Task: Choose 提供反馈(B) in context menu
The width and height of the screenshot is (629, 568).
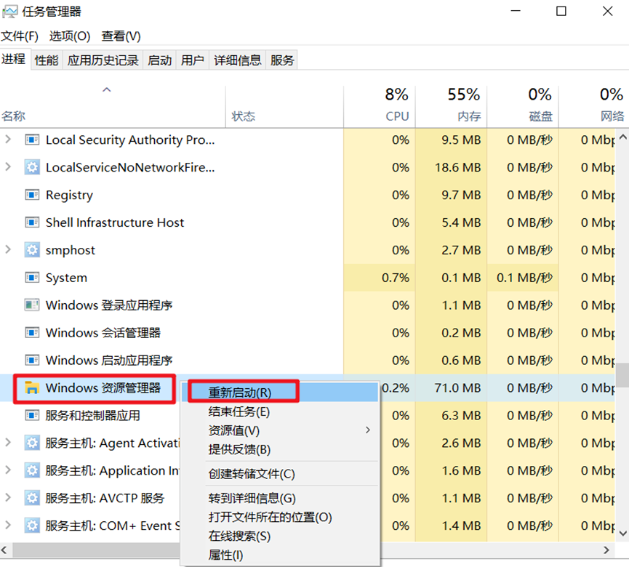Action: click(x=279, y=449)
